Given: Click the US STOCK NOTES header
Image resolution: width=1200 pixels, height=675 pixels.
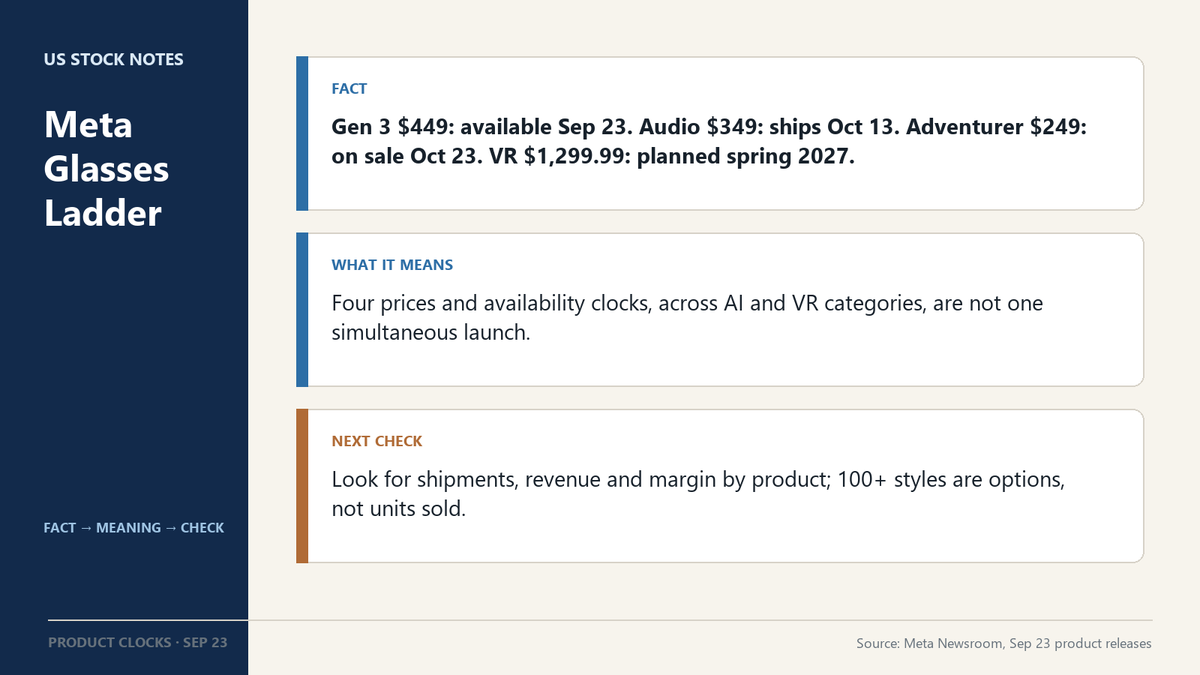Looking at the screenshot, I should [x=114, y=59].
